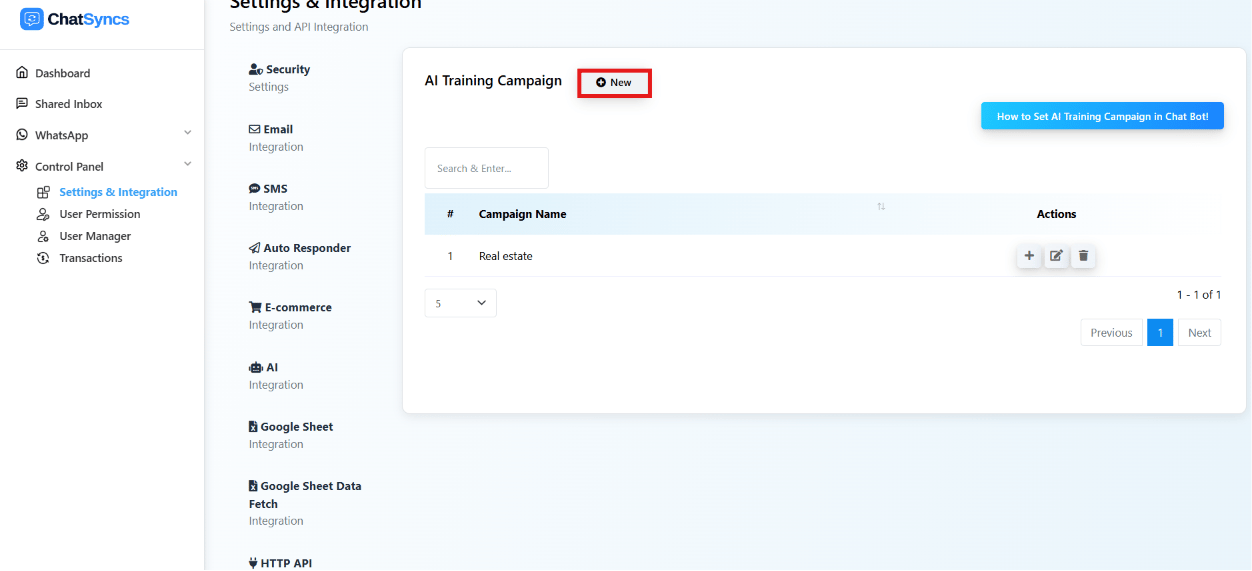The width and height of the screenshot is (1252, 571).
Task: Open Google Sheet Data Fetch tab
Action: (305, 503)
